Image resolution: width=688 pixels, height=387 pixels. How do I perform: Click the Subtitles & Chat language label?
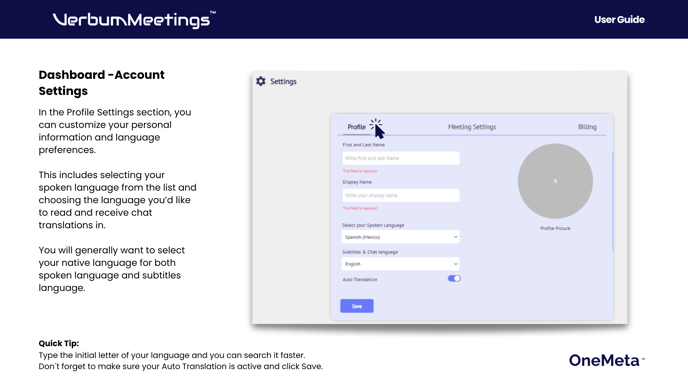click(370, 252)
